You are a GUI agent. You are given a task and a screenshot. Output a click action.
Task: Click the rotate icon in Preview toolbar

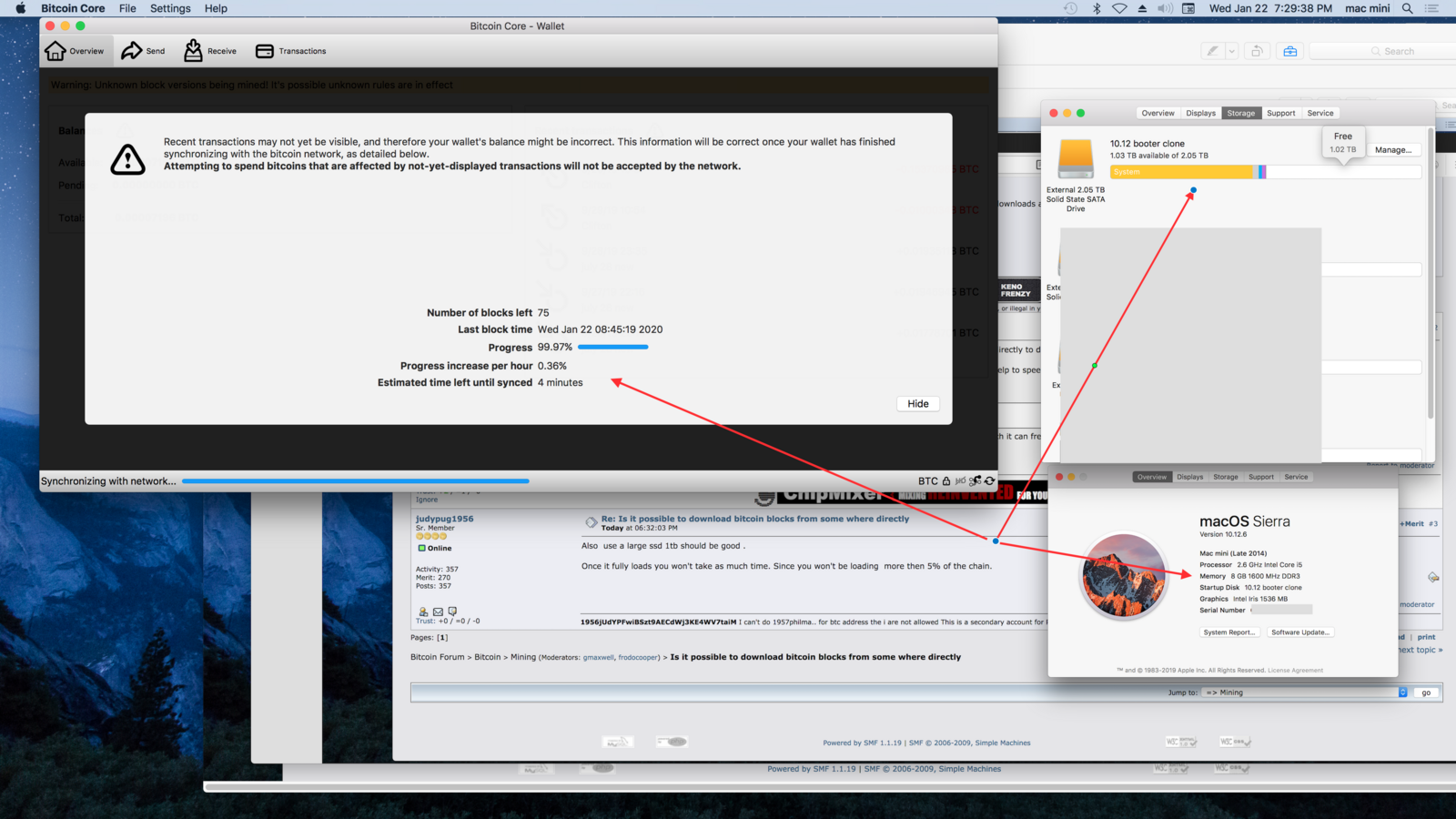pyautogui.click(x=1257, y=51)
